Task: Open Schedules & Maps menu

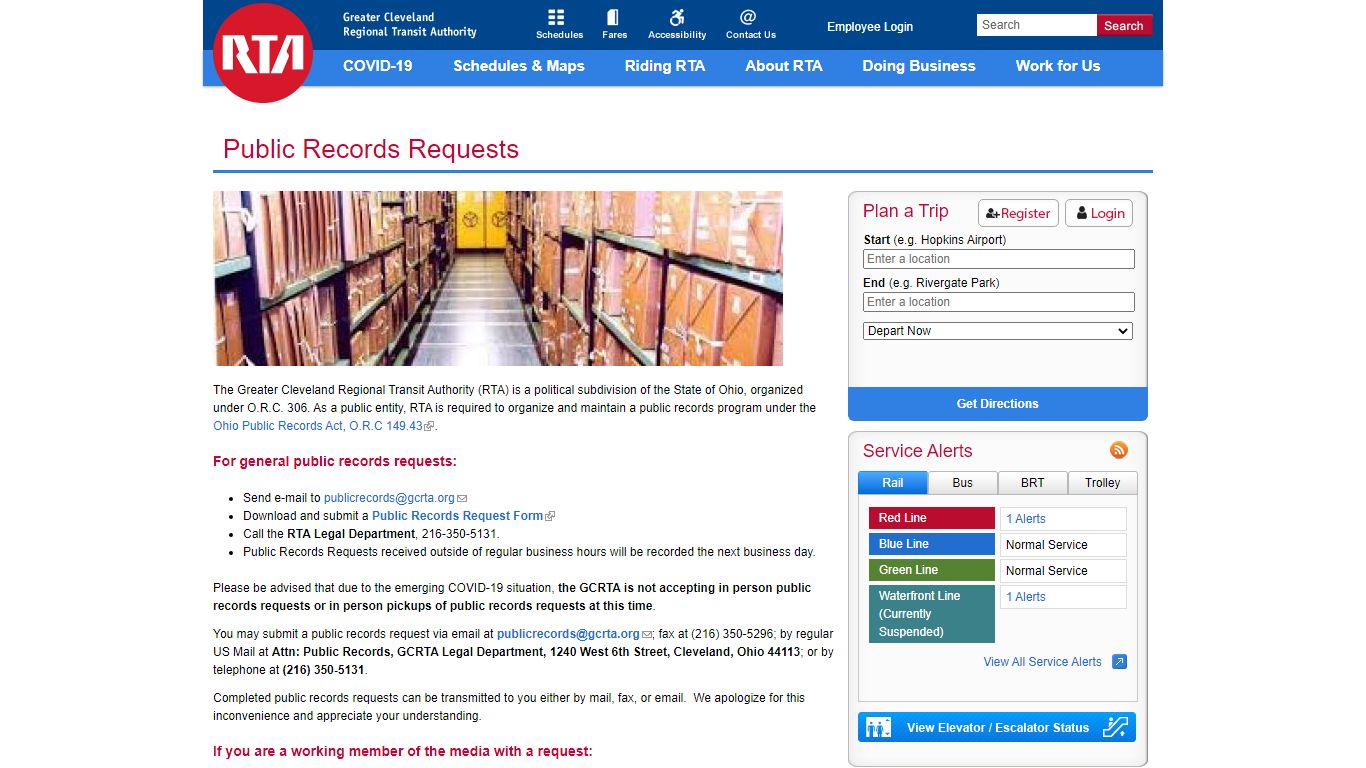Action: click(519, 66)
